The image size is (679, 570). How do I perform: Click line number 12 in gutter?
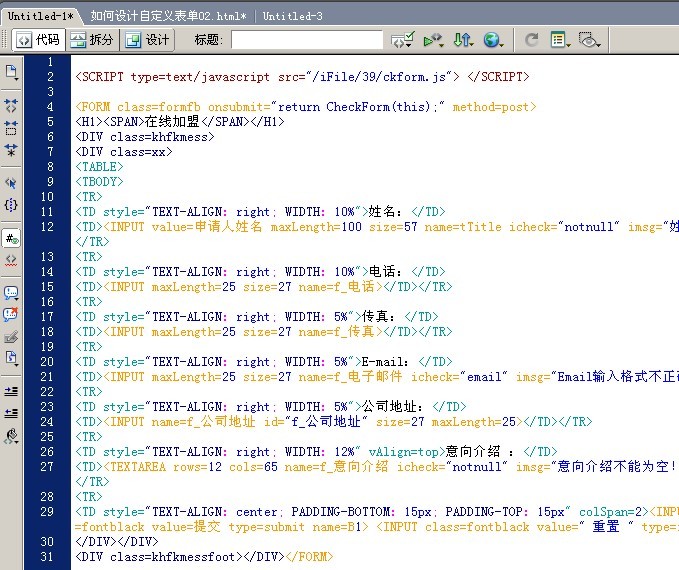pos(48,227)
